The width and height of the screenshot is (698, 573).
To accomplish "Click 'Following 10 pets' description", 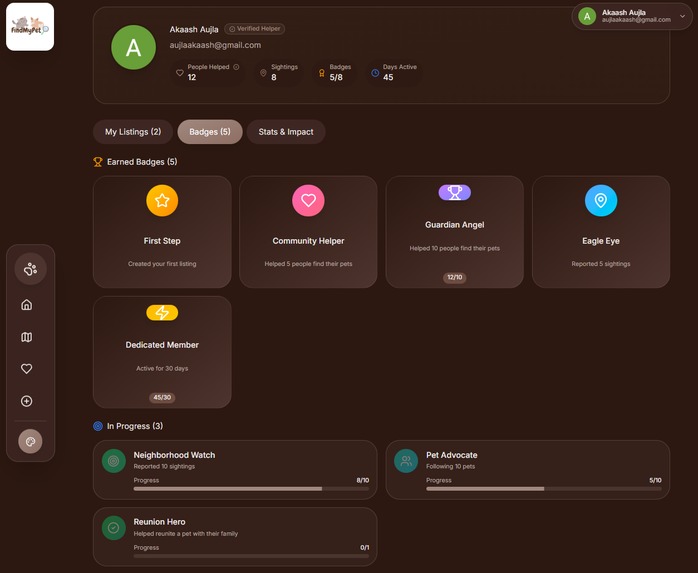I will (450, 467).
